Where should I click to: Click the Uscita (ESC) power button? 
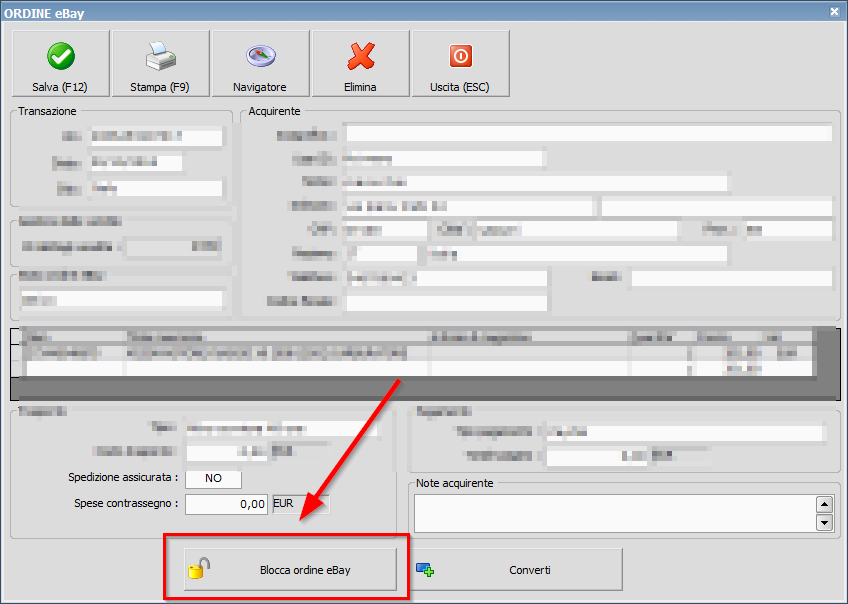460,64
